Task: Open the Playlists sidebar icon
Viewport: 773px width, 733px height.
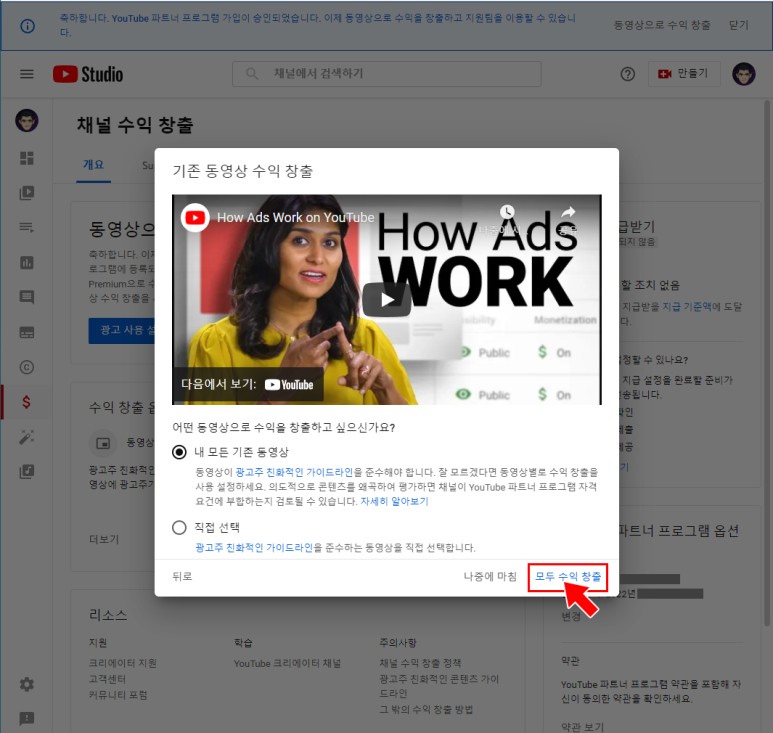Action: tap(27, 227)
